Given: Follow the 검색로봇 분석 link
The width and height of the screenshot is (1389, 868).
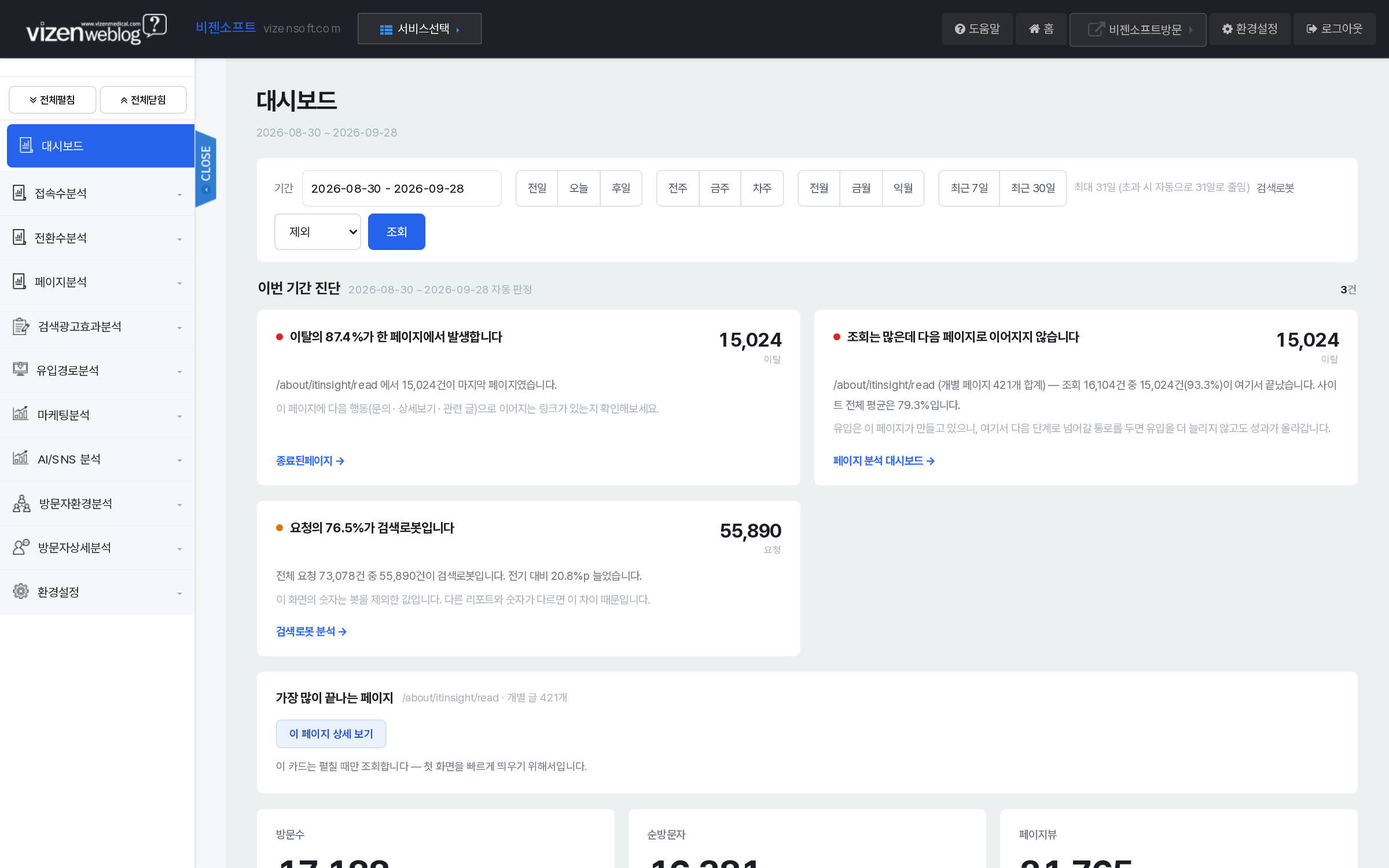Looking at the screenshot, I should tap(311, 631).
